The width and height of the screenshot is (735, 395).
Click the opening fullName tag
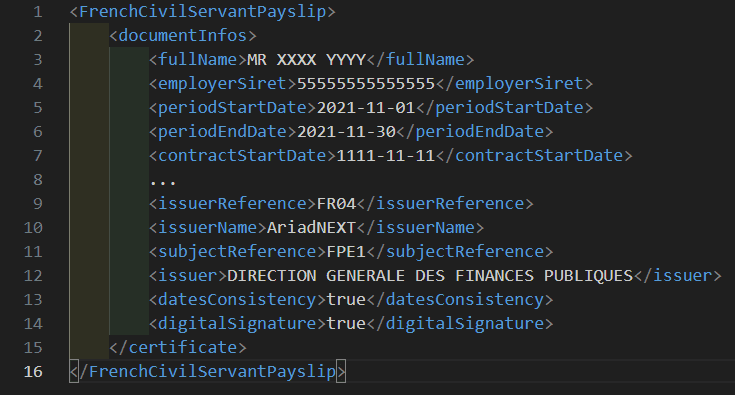(x=198, y=60)
